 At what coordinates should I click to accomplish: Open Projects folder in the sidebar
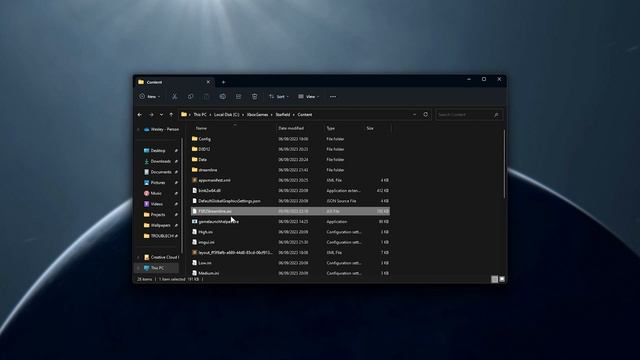click(x=158, y=214)
